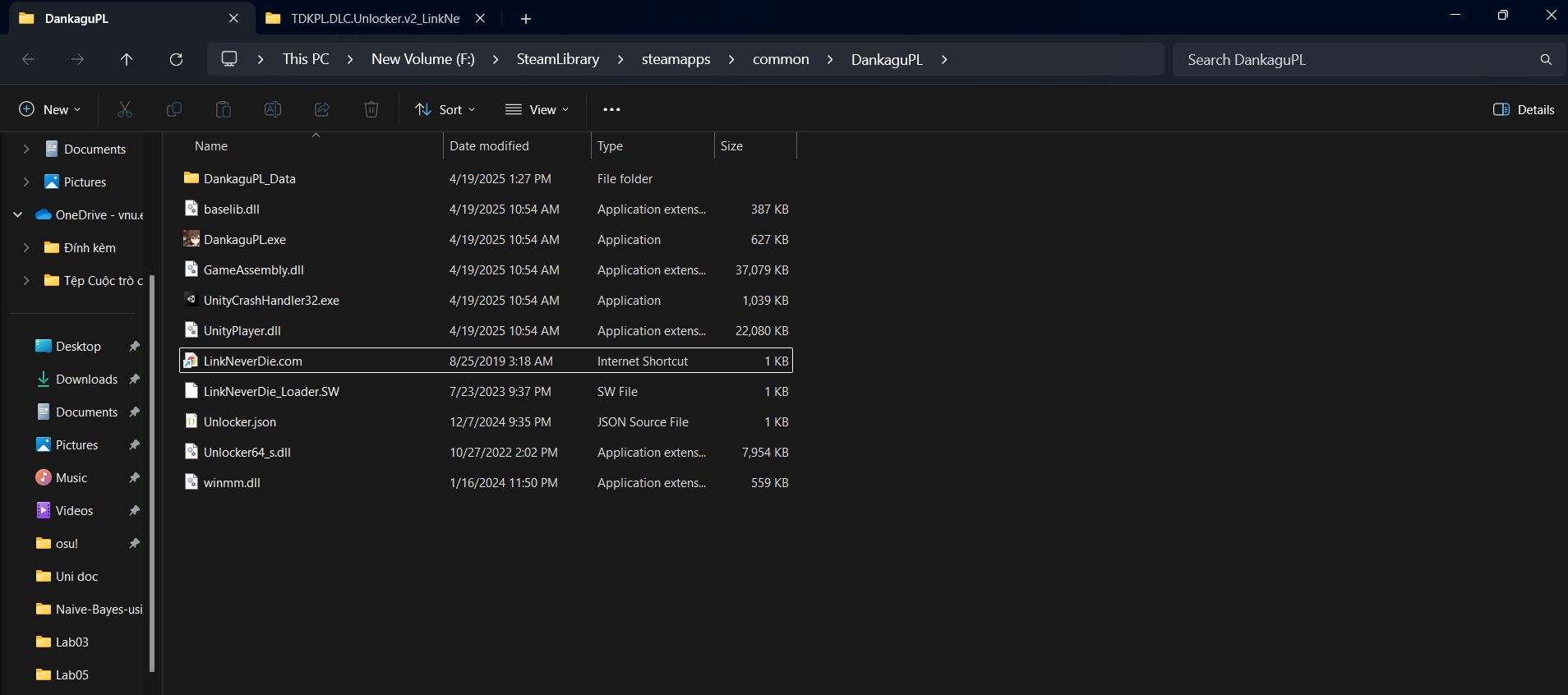Screen dimensions: 1568x695
Task: Click the Share icon in toolbar
Action: (322, 109)
